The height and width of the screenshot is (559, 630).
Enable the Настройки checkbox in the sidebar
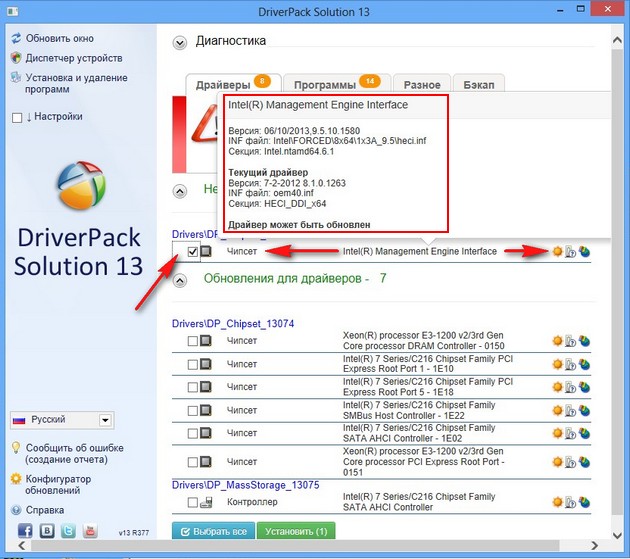pos(16,117)
